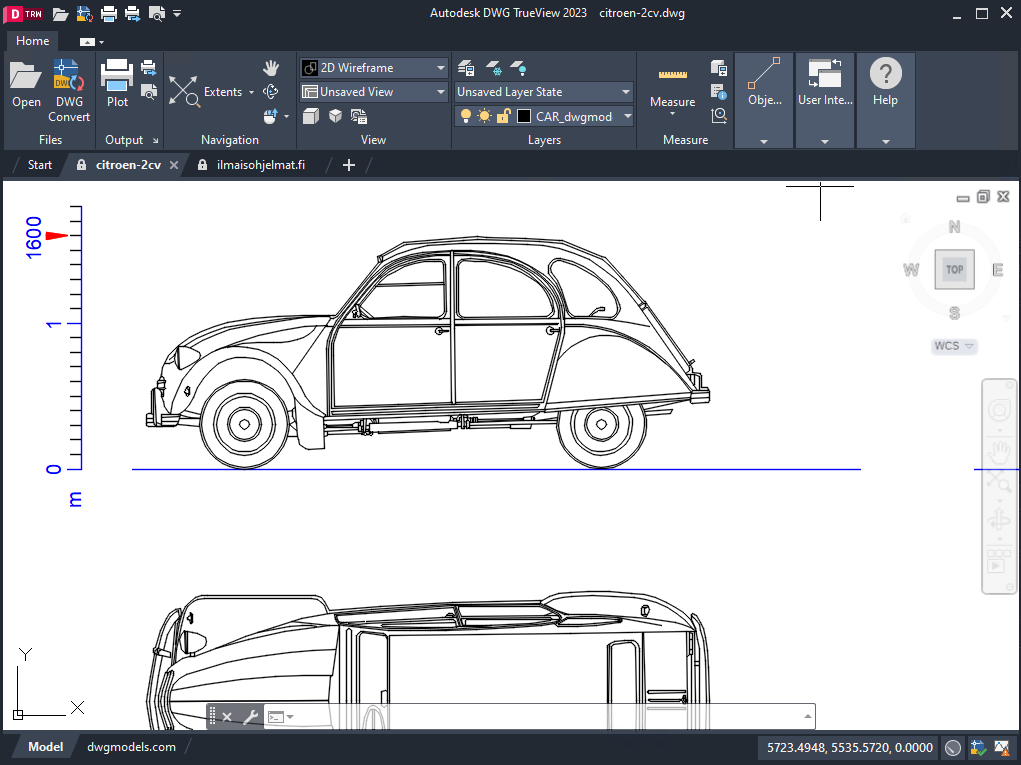
Task: Click the Plot printer icon in quick access toolbar
Action: pos(109,13)
